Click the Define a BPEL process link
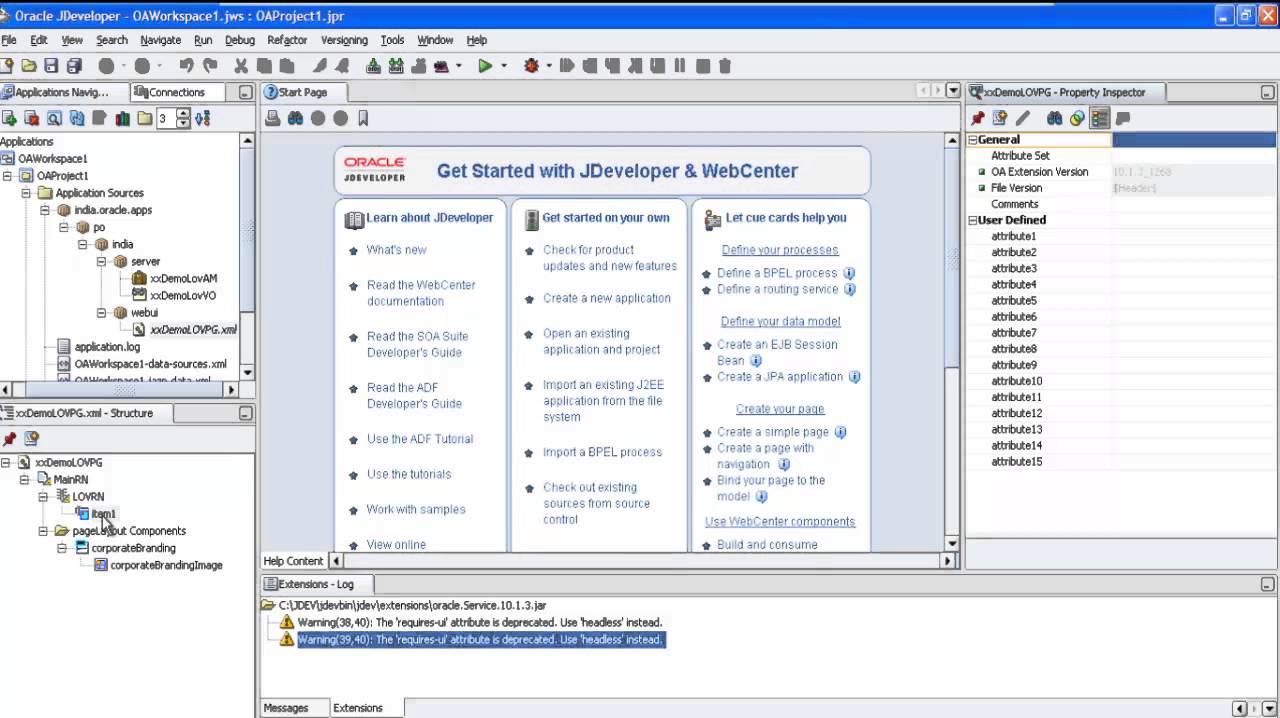1280x718 pixels. pos(777,273)
